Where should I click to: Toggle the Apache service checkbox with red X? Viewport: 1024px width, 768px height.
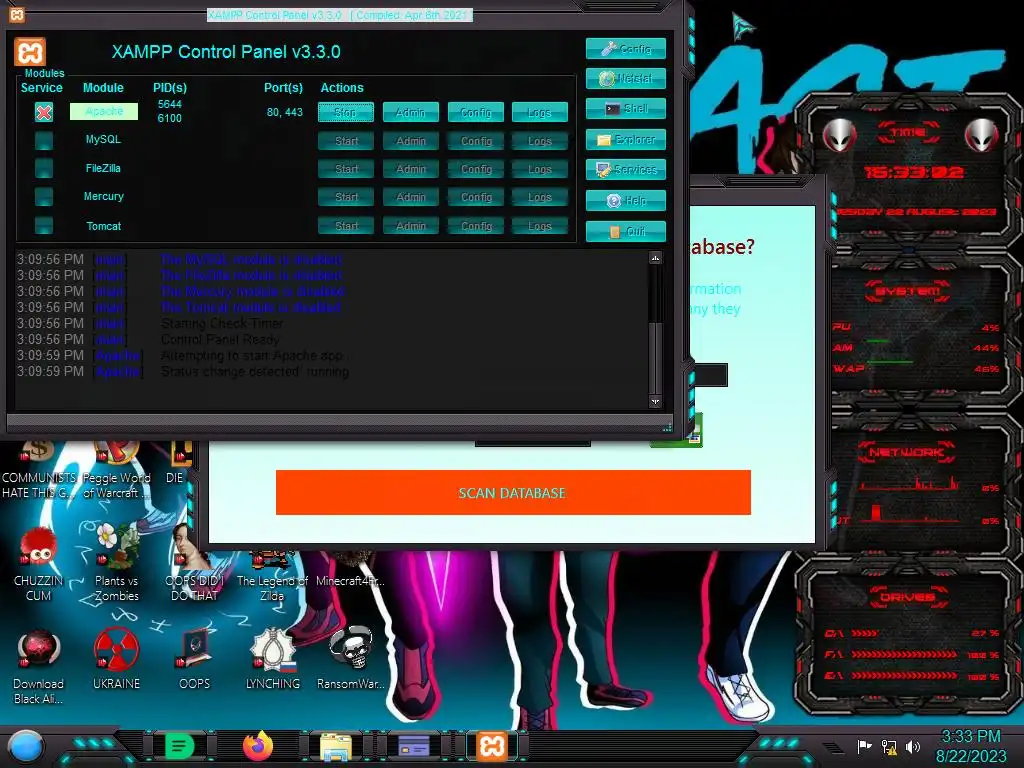[x=44, y=112]
